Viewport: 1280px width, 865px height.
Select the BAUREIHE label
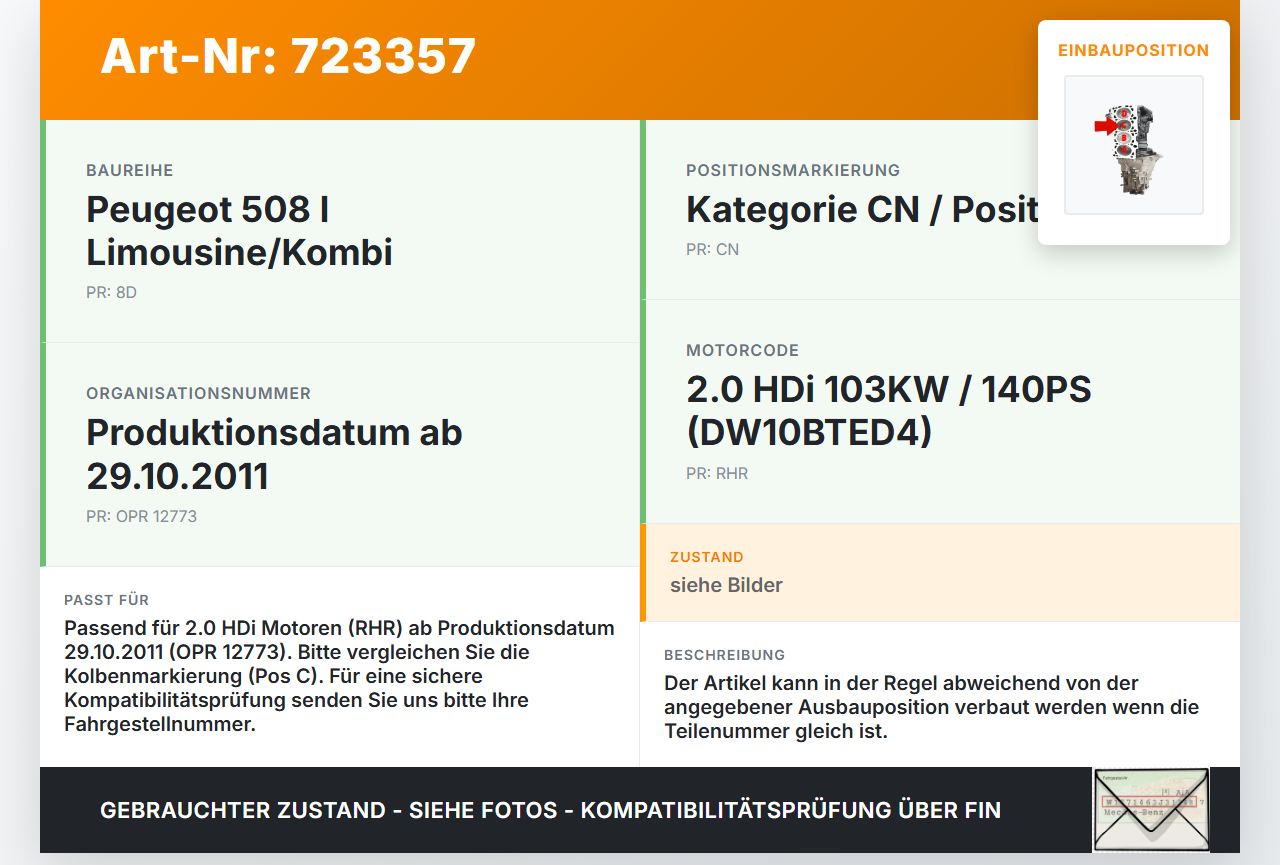point(130,171)
